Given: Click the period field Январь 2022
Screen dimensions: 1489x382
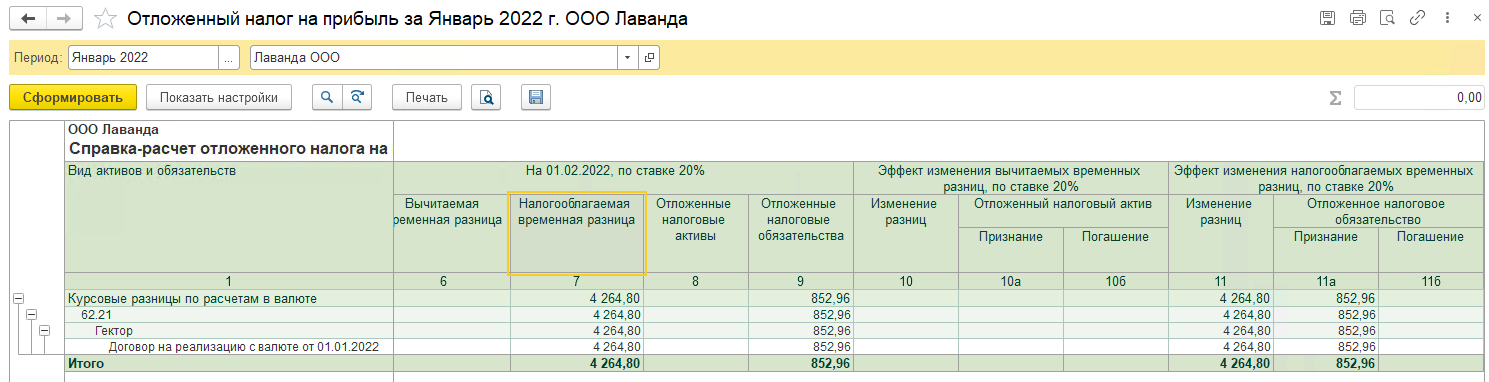Looking at the screenshot, I should coord(143,58).
